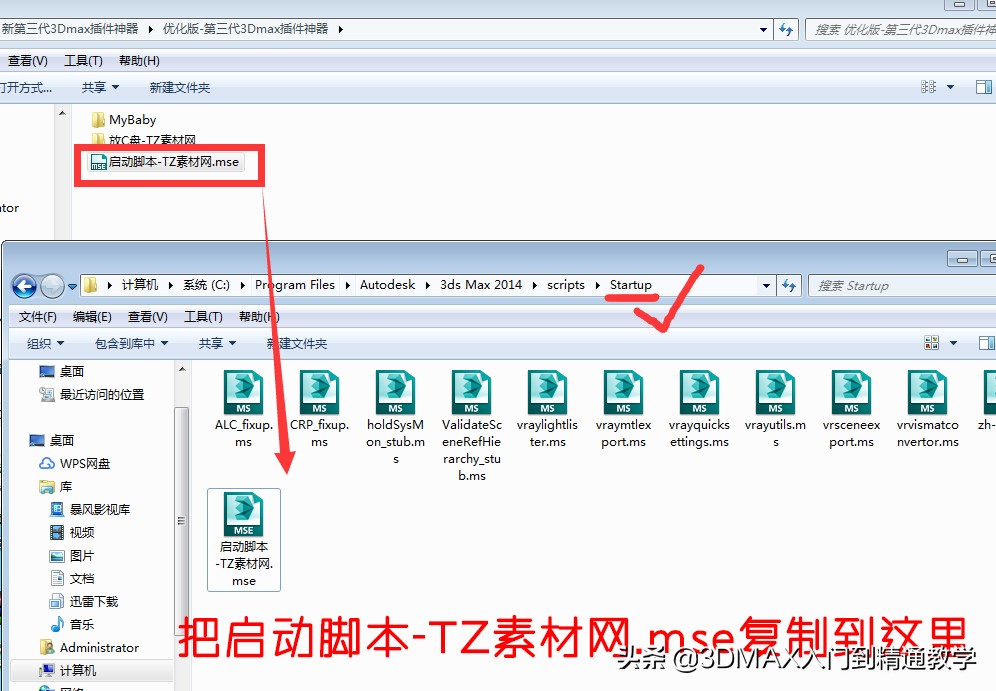This screenshot has height=691, width=996.
Task: Select 库 in the navigation pane
Action: (x=56, y=486)
